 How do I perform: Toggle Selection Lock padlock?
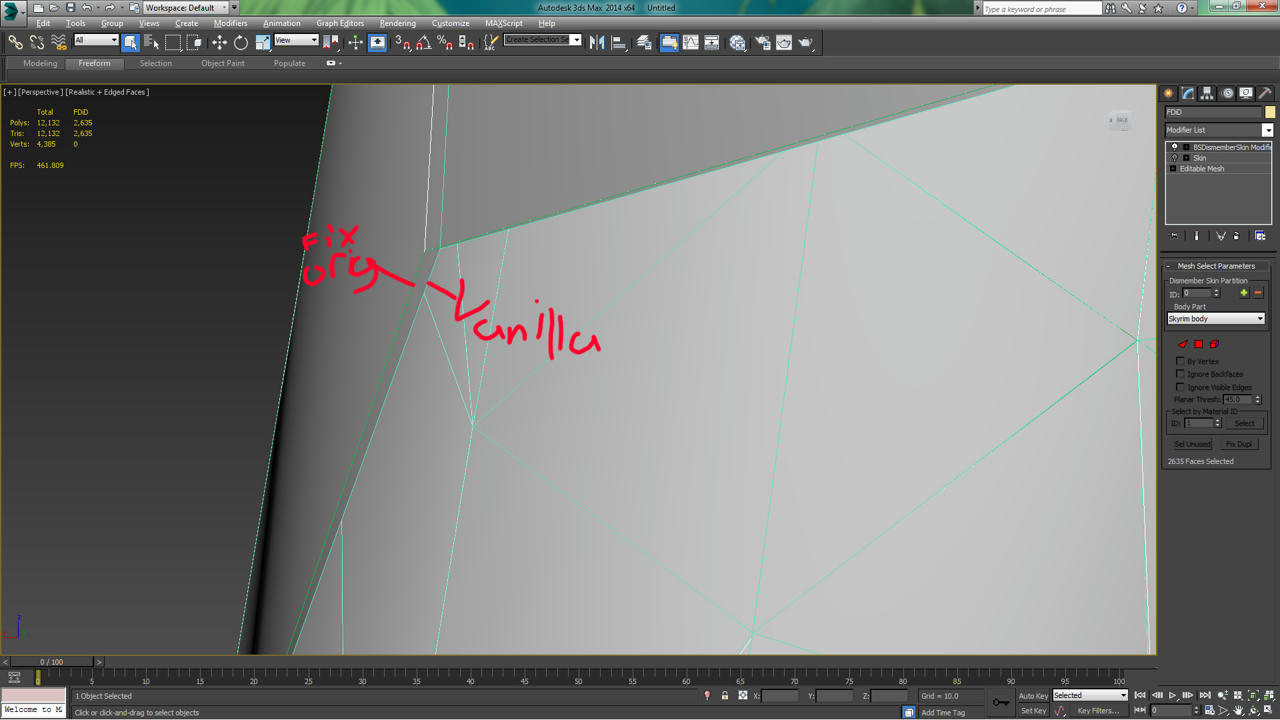pos(725,695)
